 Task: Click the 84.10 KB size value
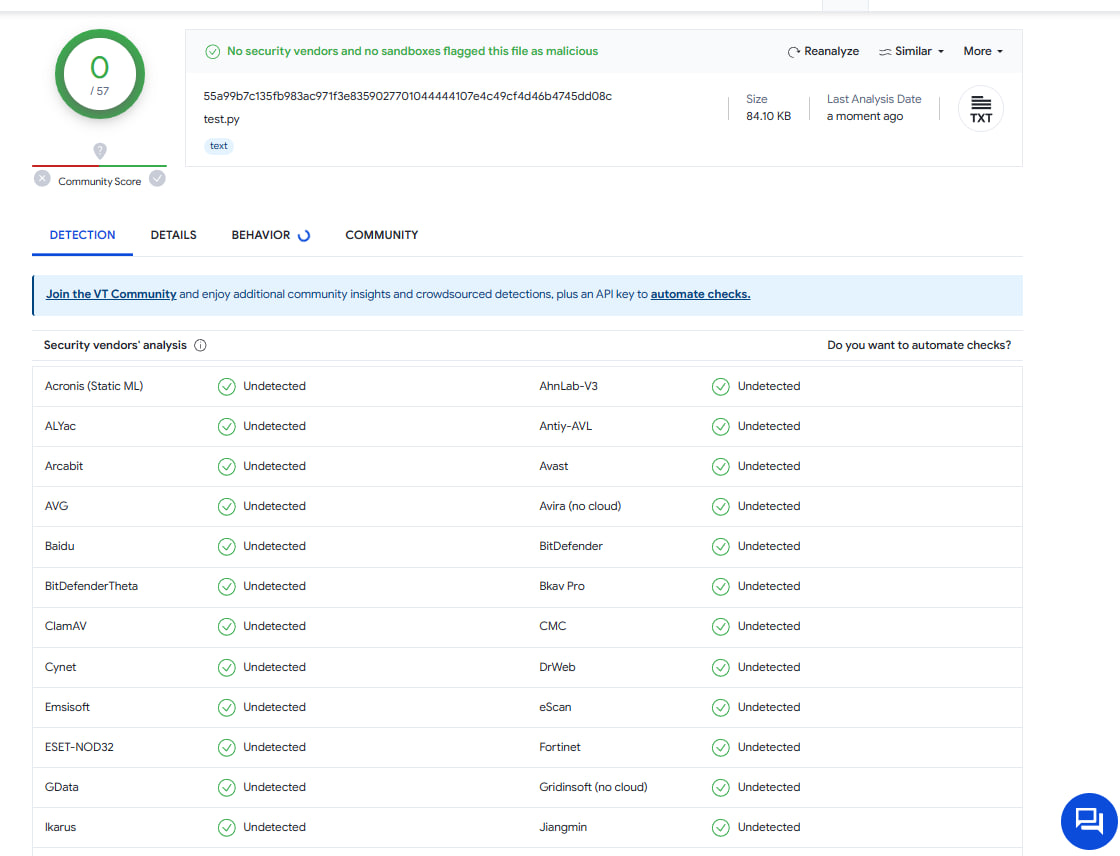tap(769, 116)
